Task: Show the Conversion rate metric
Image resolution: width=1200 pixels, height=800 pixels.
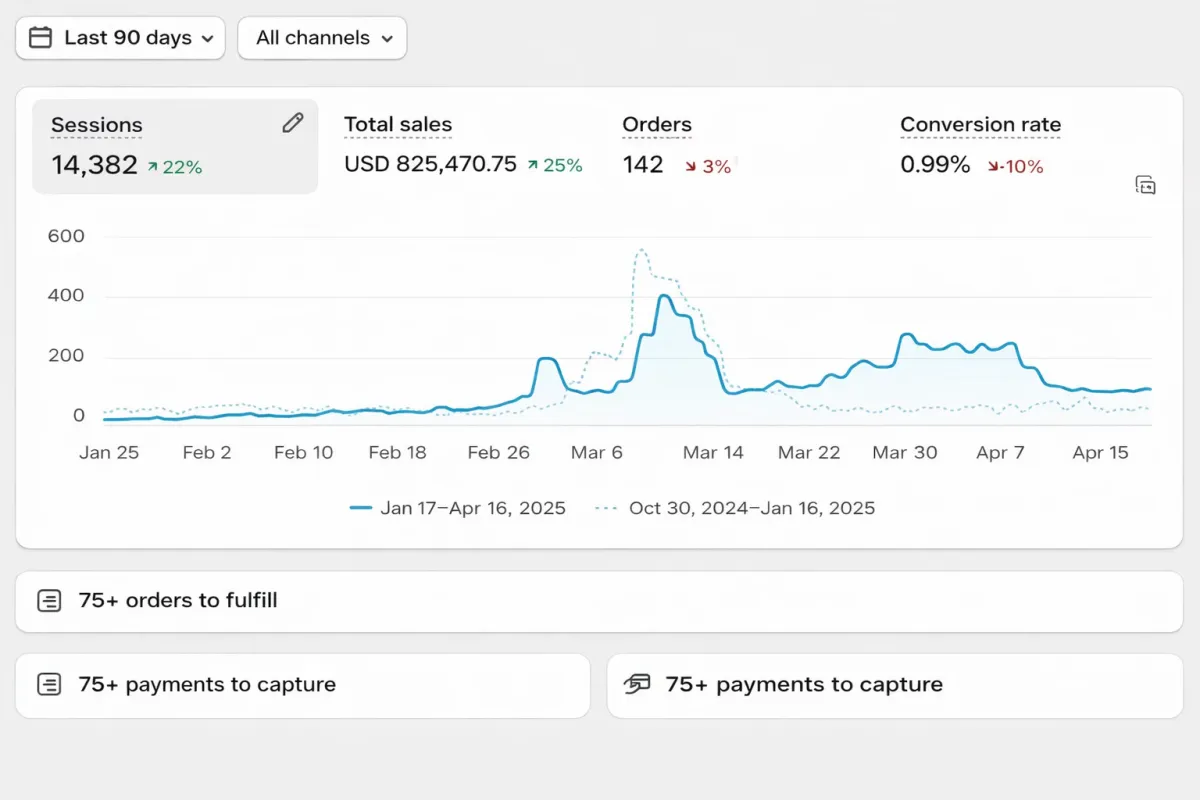Action: click(980, 125)
